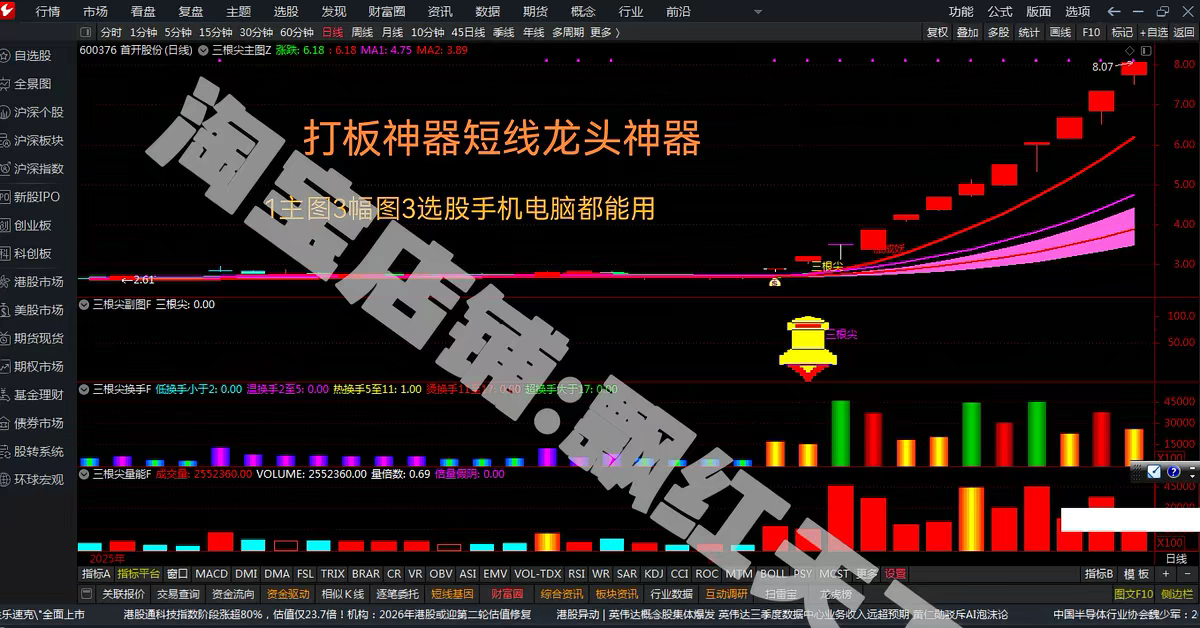Toggle 复权 price adjustment
This screenshot has height=628, width=1200.
pyautogui.click(x=937, y=32)
